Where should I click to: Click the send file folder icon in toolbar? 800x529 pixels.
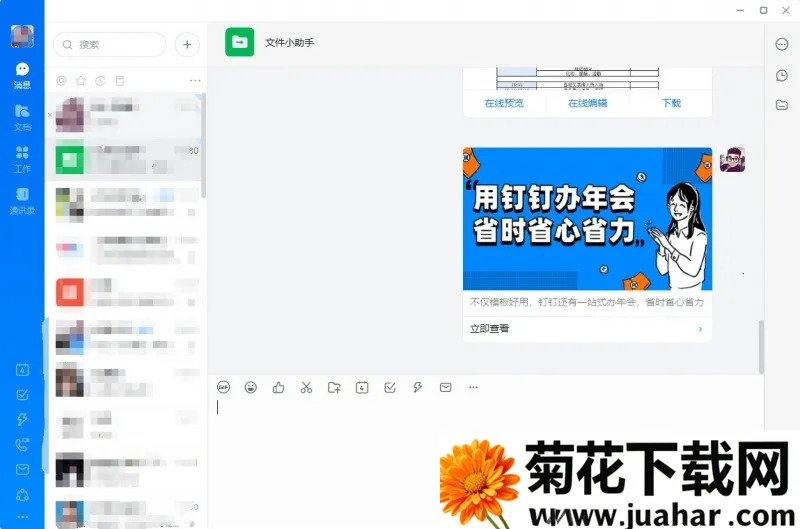coord(334,387)
